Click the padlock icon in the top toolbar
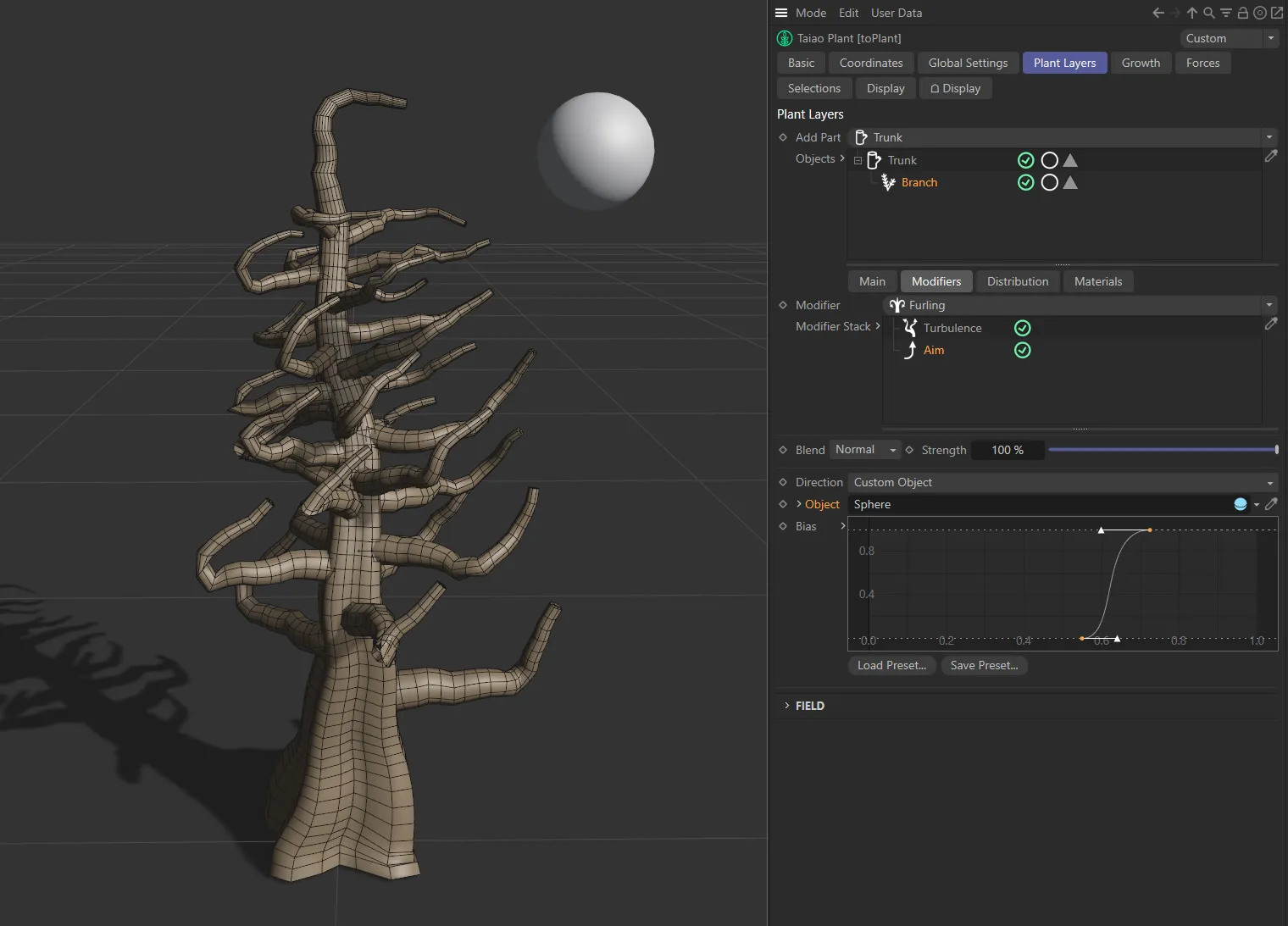The height and width of the screenshot is (926, 1288). 1242,13
